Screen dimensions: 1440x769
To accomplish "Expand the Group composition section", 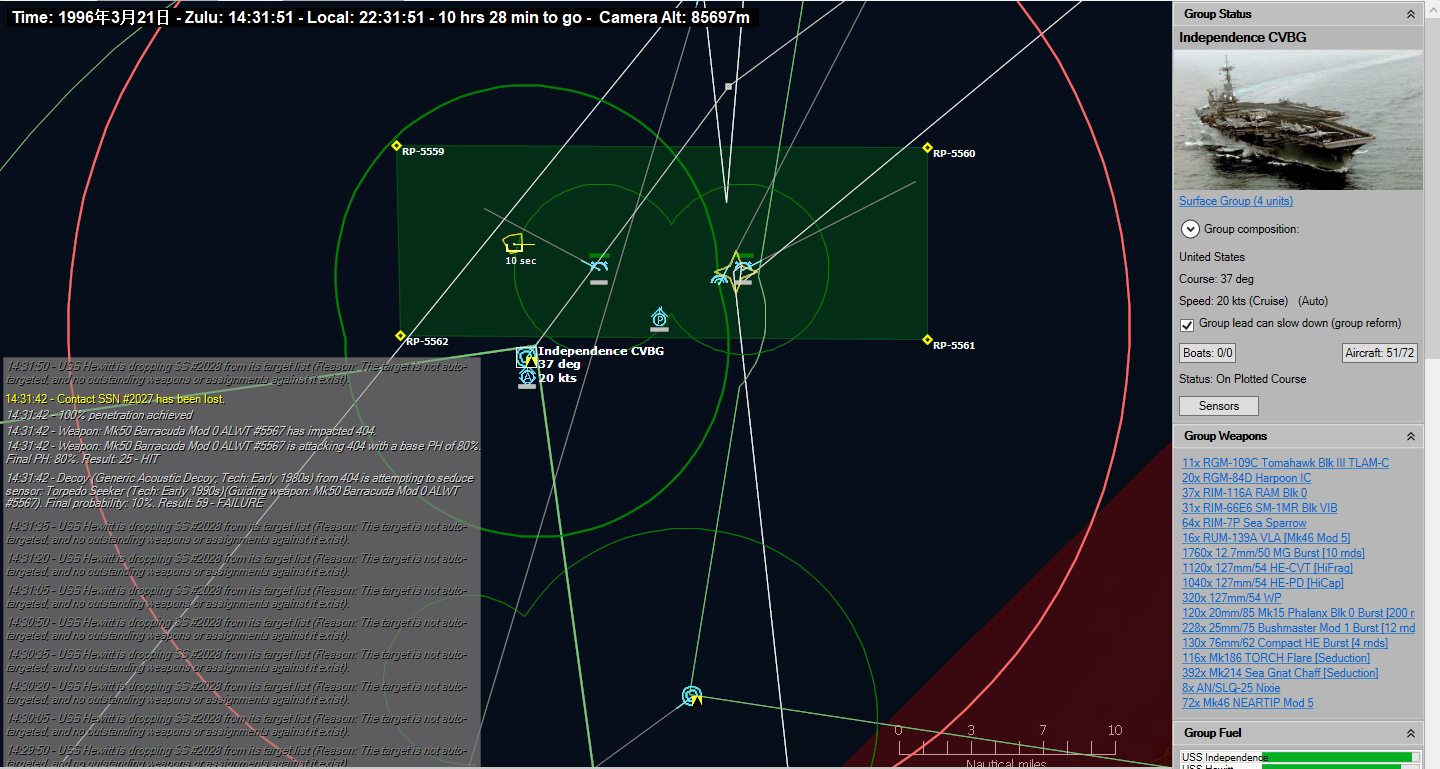I will [x=1190, y=229].
